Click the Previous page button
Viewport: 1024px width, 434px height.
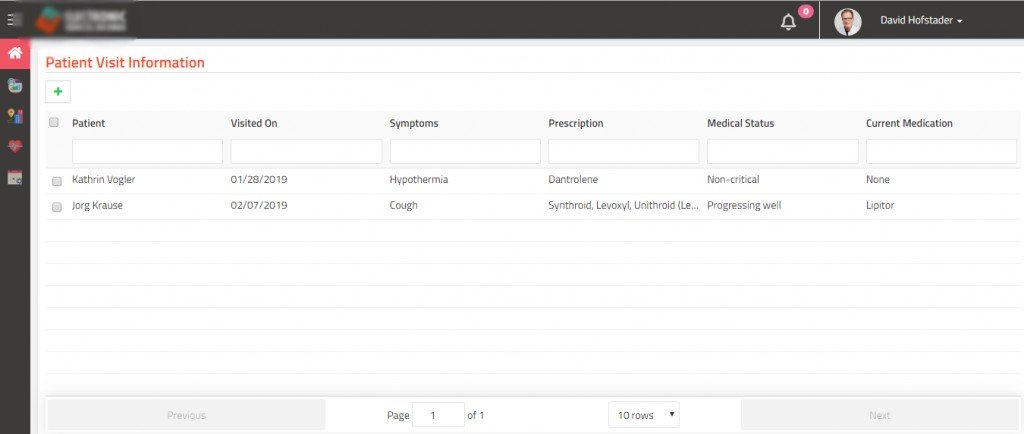(186, 415)
